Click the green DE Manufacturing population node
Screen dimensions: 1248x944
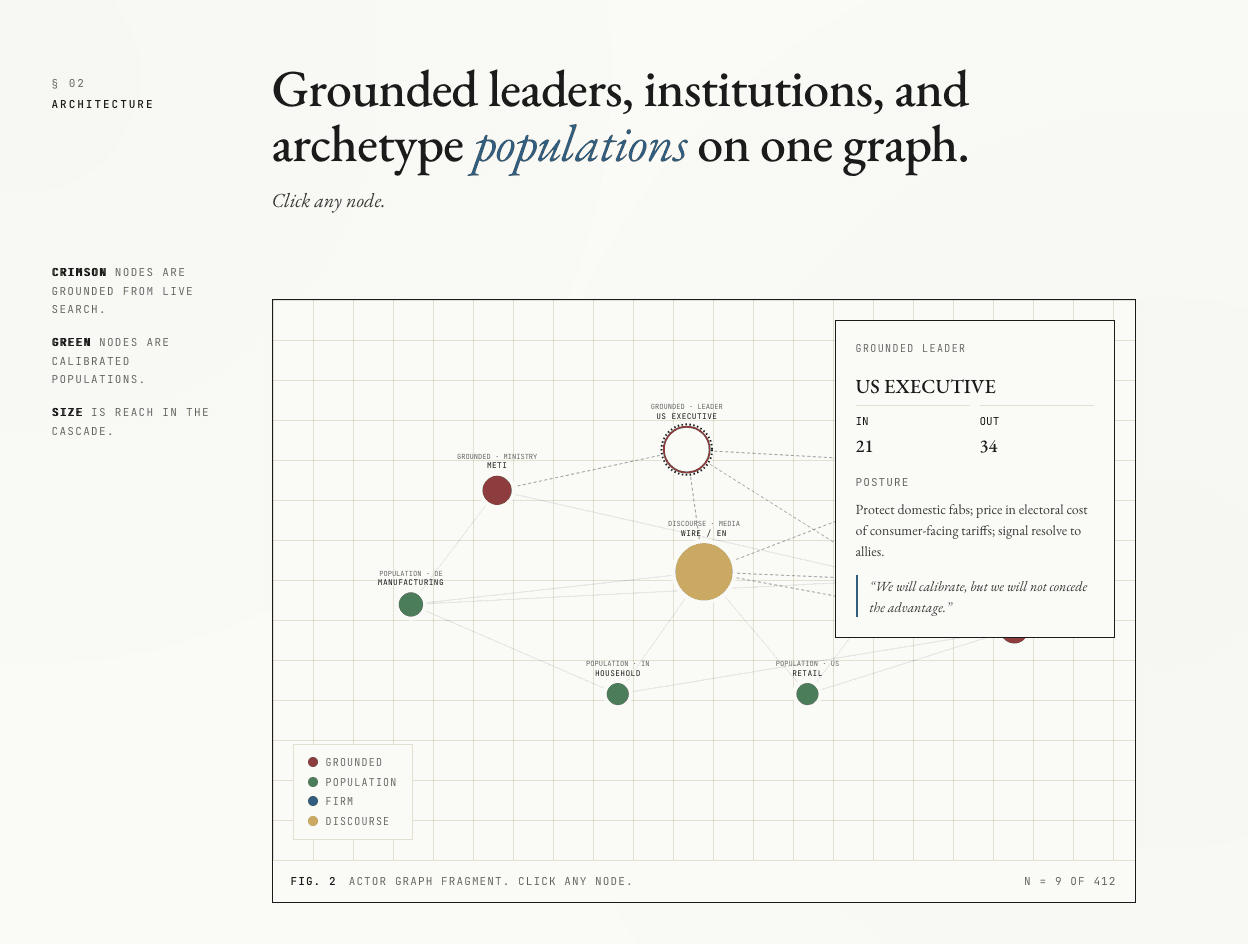[x=411, y=604]
